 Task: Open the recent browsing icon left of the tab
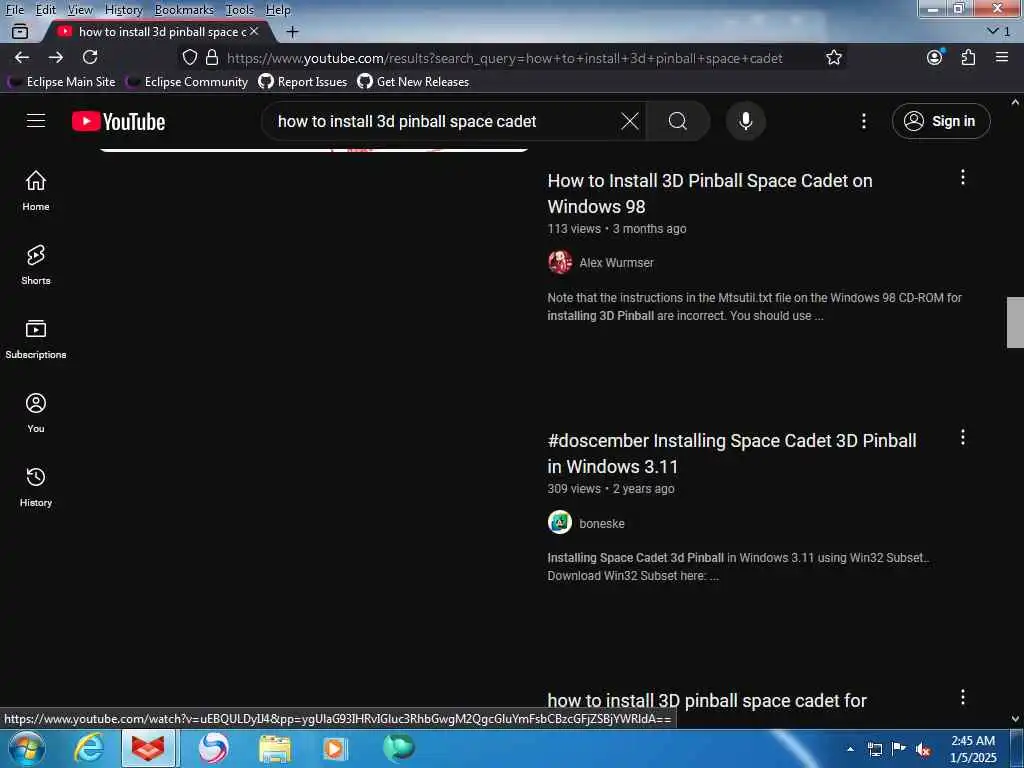(x=20, y=31)
